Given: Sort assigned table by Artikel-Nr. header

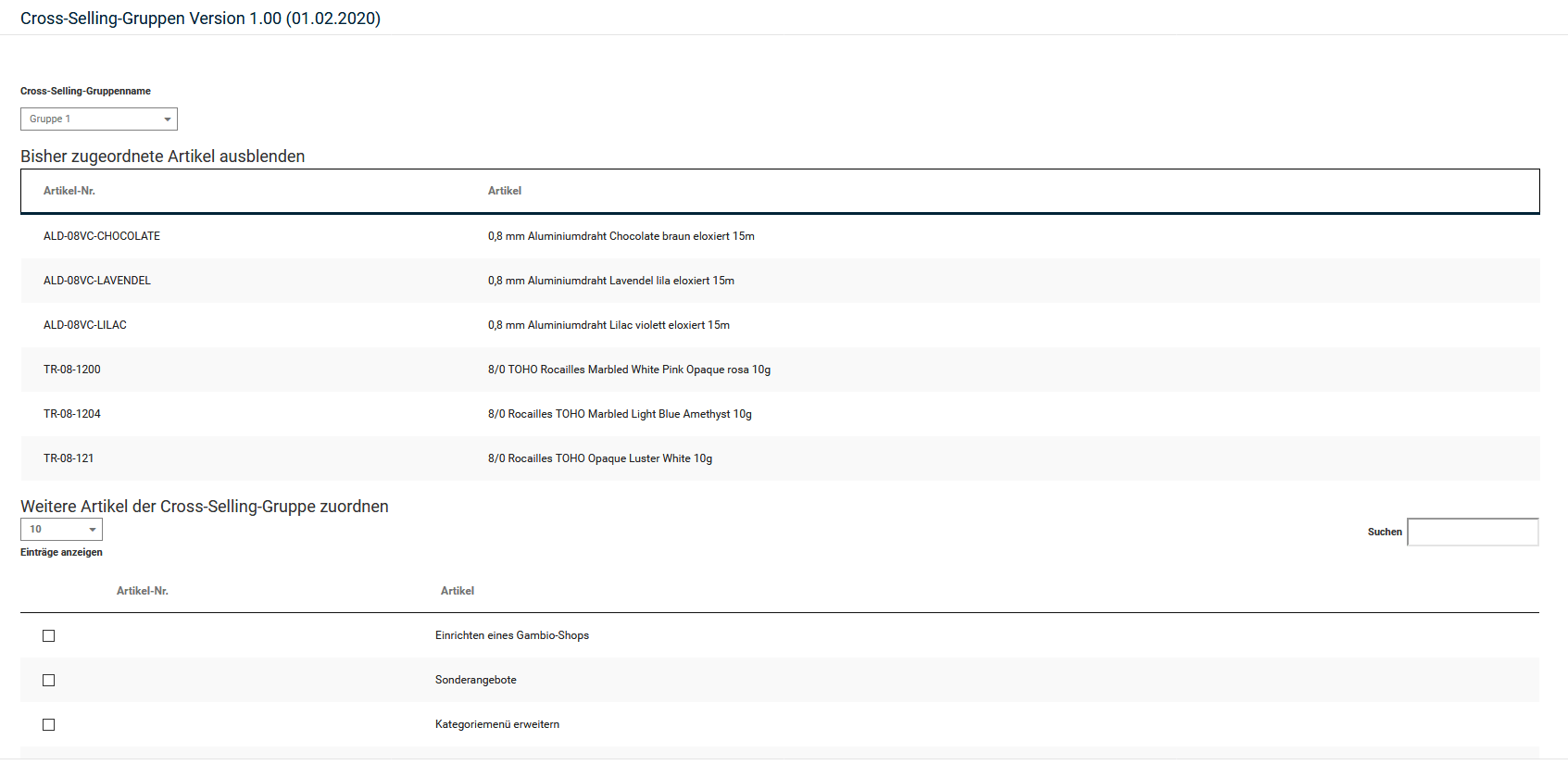Looking at the screenshot, I should (69, 191).
